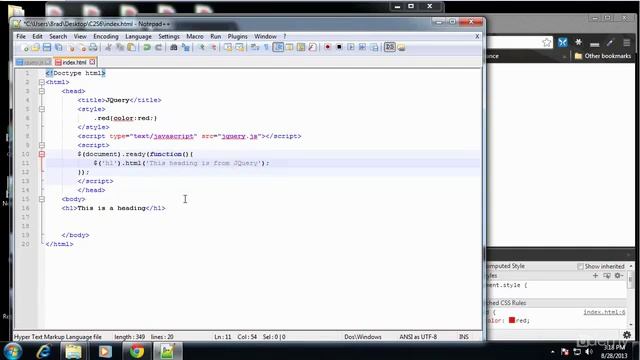The height and width of the screenshot is (360, 640).
Task: Check Show inherited in DevTools styles
Action: (580, 266)
